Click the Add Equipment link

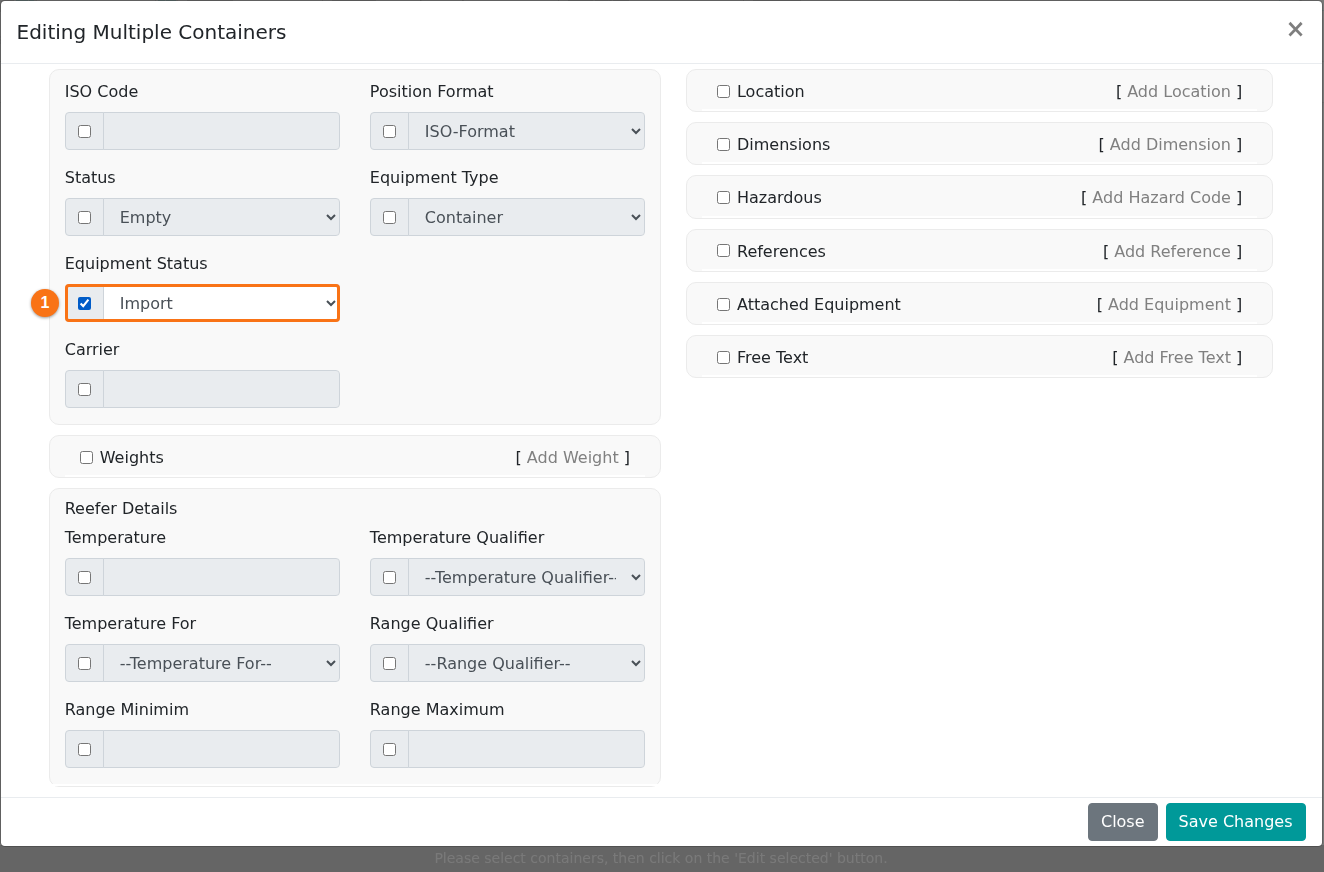point(1169,304)
